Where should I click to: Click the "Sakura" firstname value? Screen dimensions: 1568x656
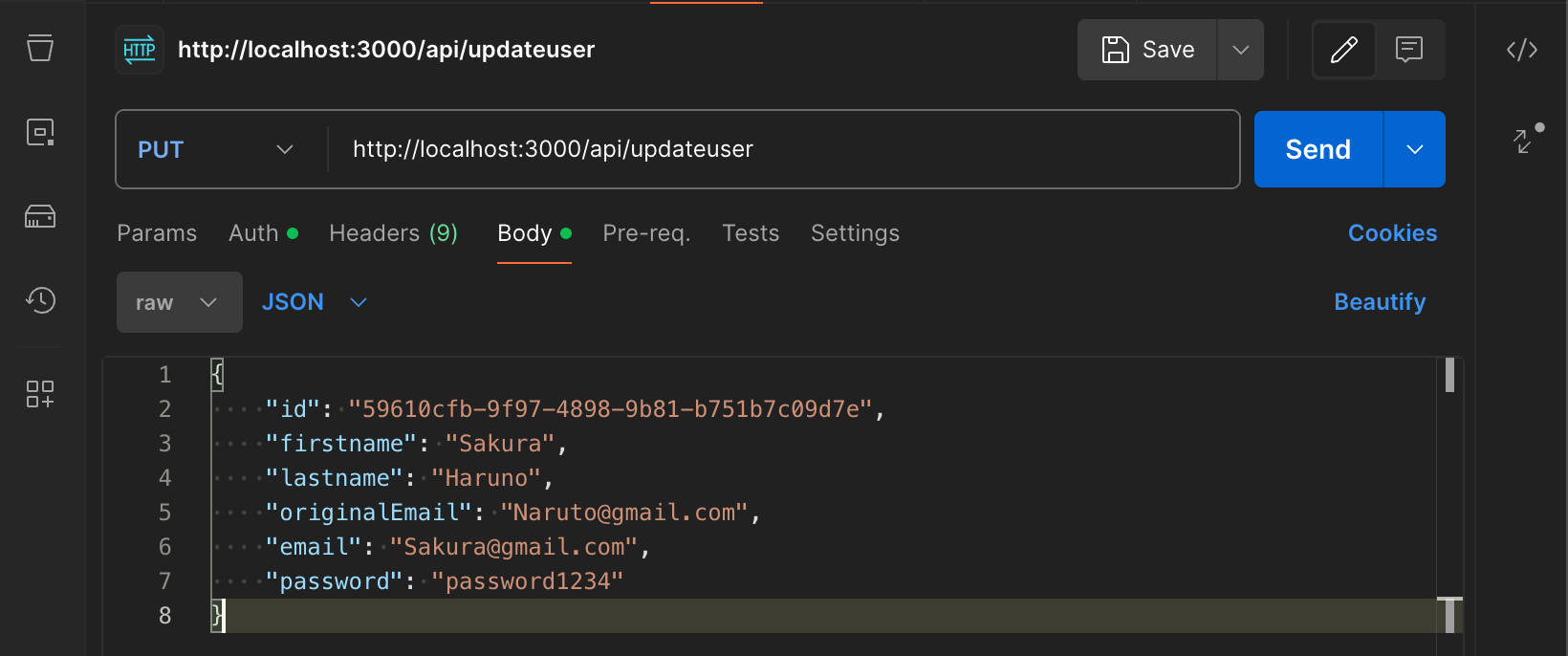coord(500,444)
